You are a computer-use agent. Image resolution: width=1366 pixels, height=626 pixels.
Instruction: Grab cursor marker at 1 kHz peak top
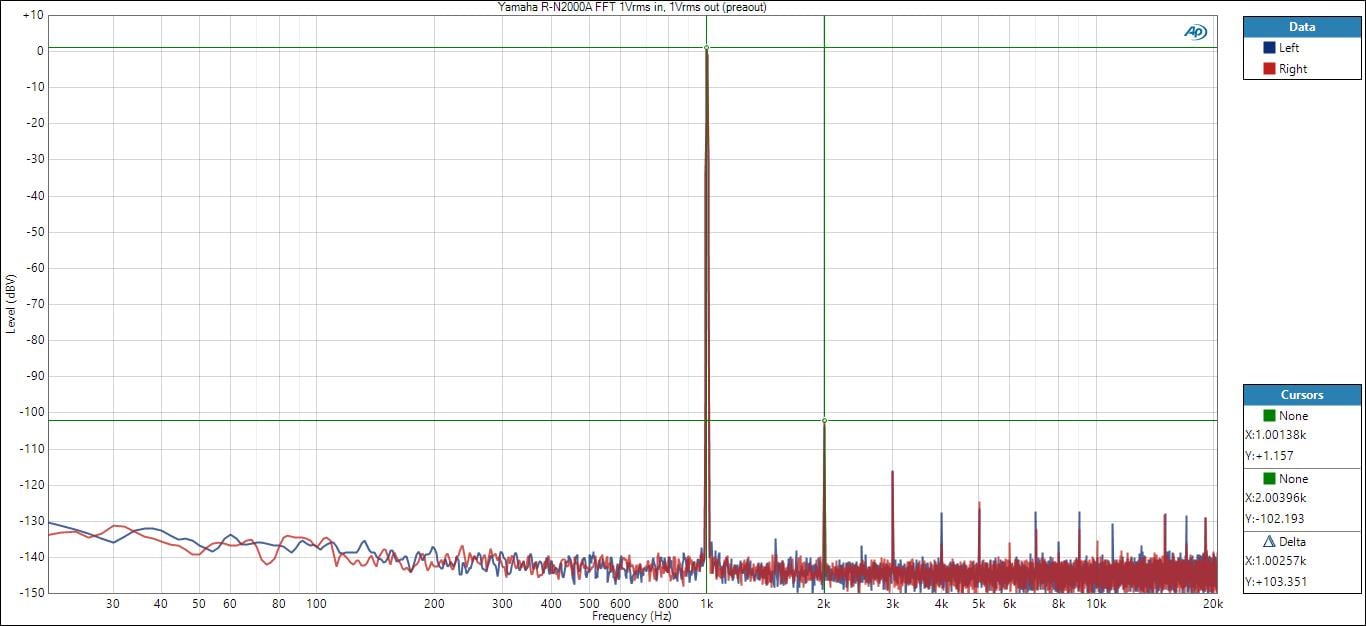[706, 48]
